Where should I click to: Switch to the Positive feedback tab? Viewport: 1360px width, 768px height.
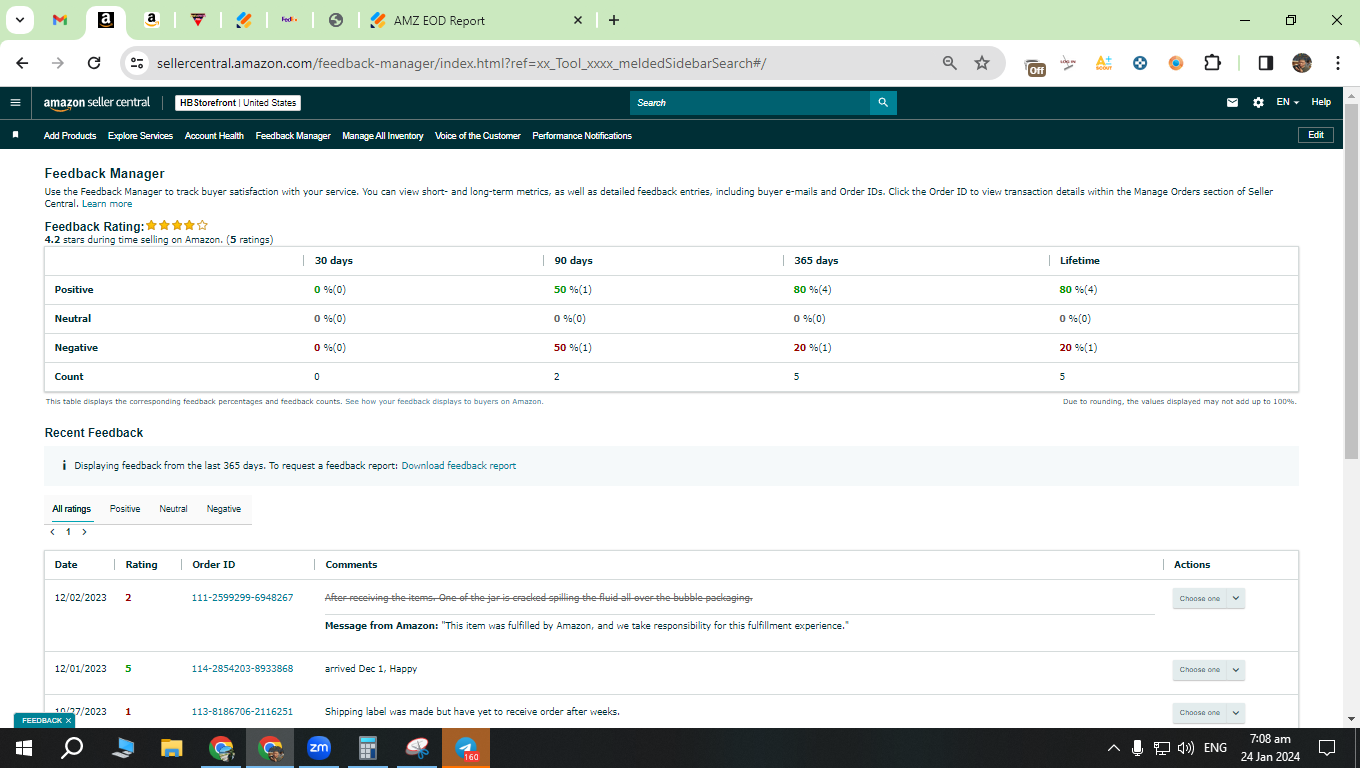click(x=125, y=509)
